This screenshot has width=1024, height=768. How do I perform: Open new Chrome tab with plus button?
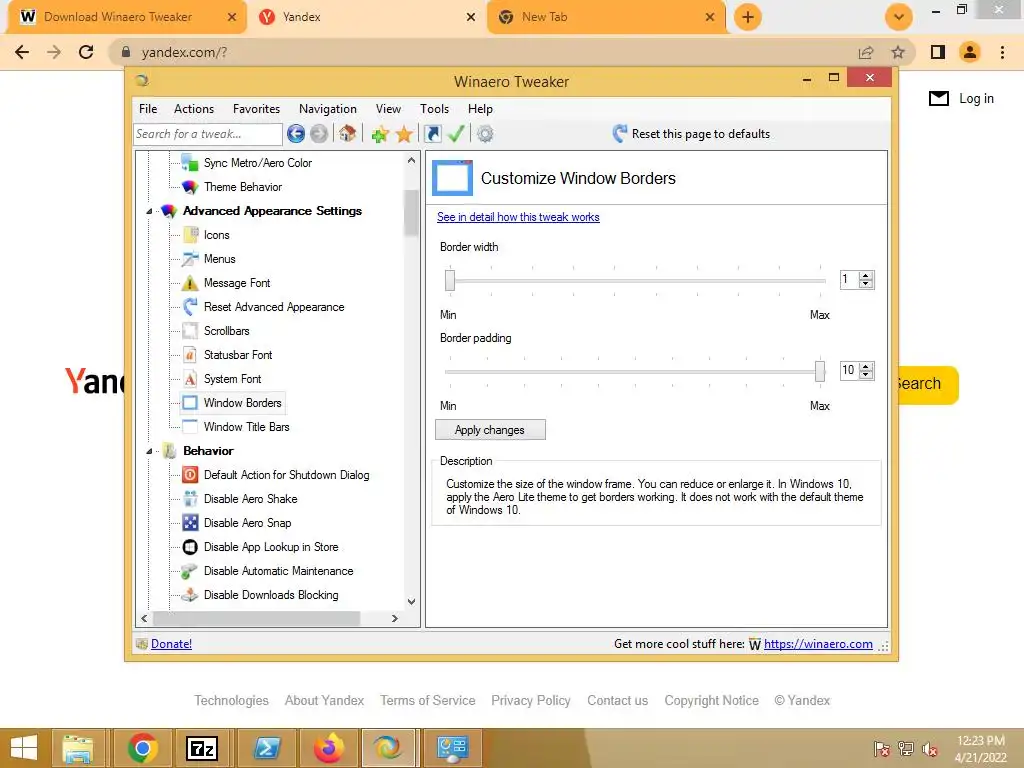(748, 17)
